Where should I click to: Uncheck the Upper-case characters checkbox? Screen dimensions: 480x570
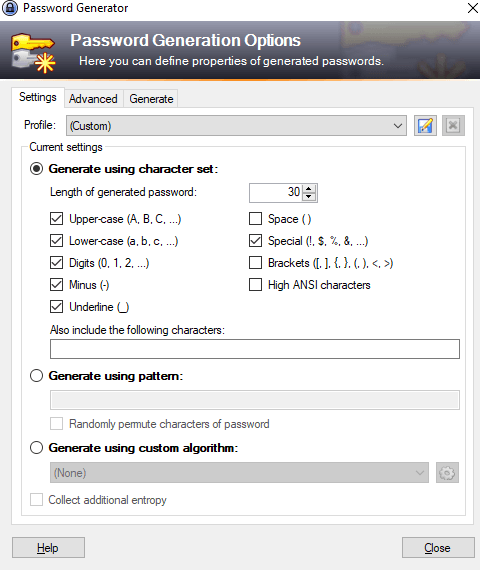[x=56, y=219]
